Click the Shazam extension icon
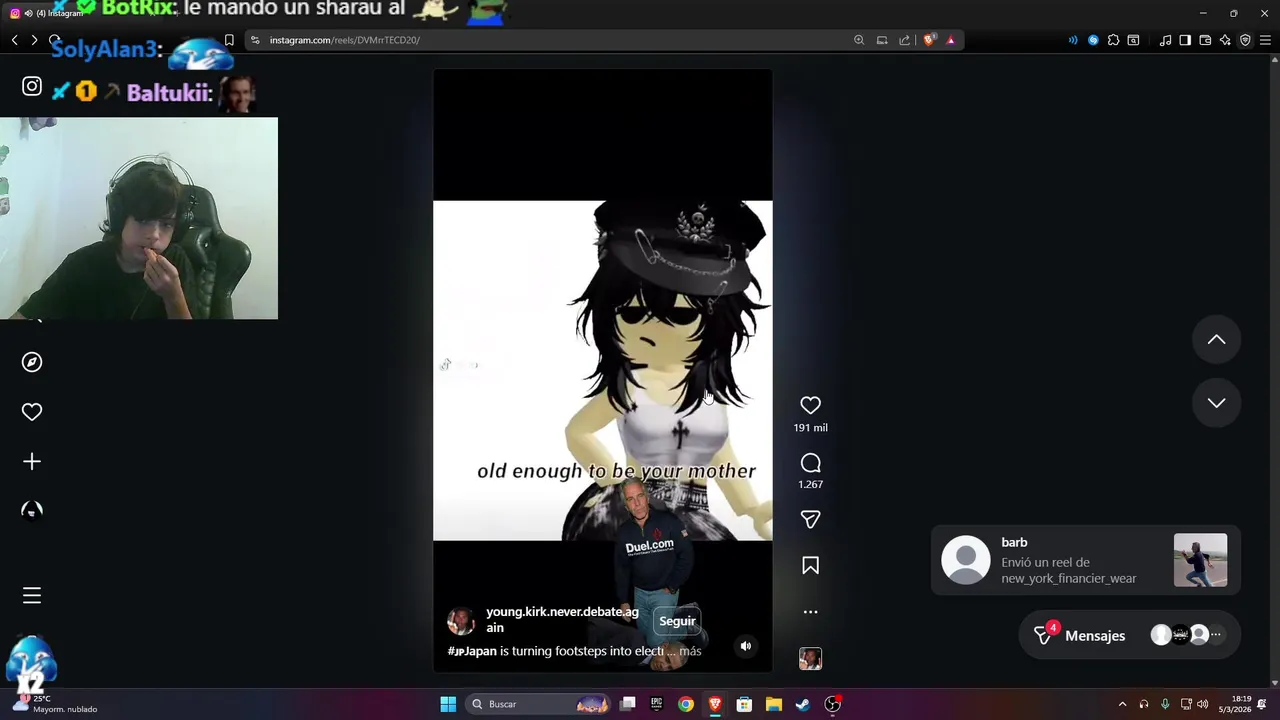Viewport: 1280px width, 720px height. [1093, 40]
